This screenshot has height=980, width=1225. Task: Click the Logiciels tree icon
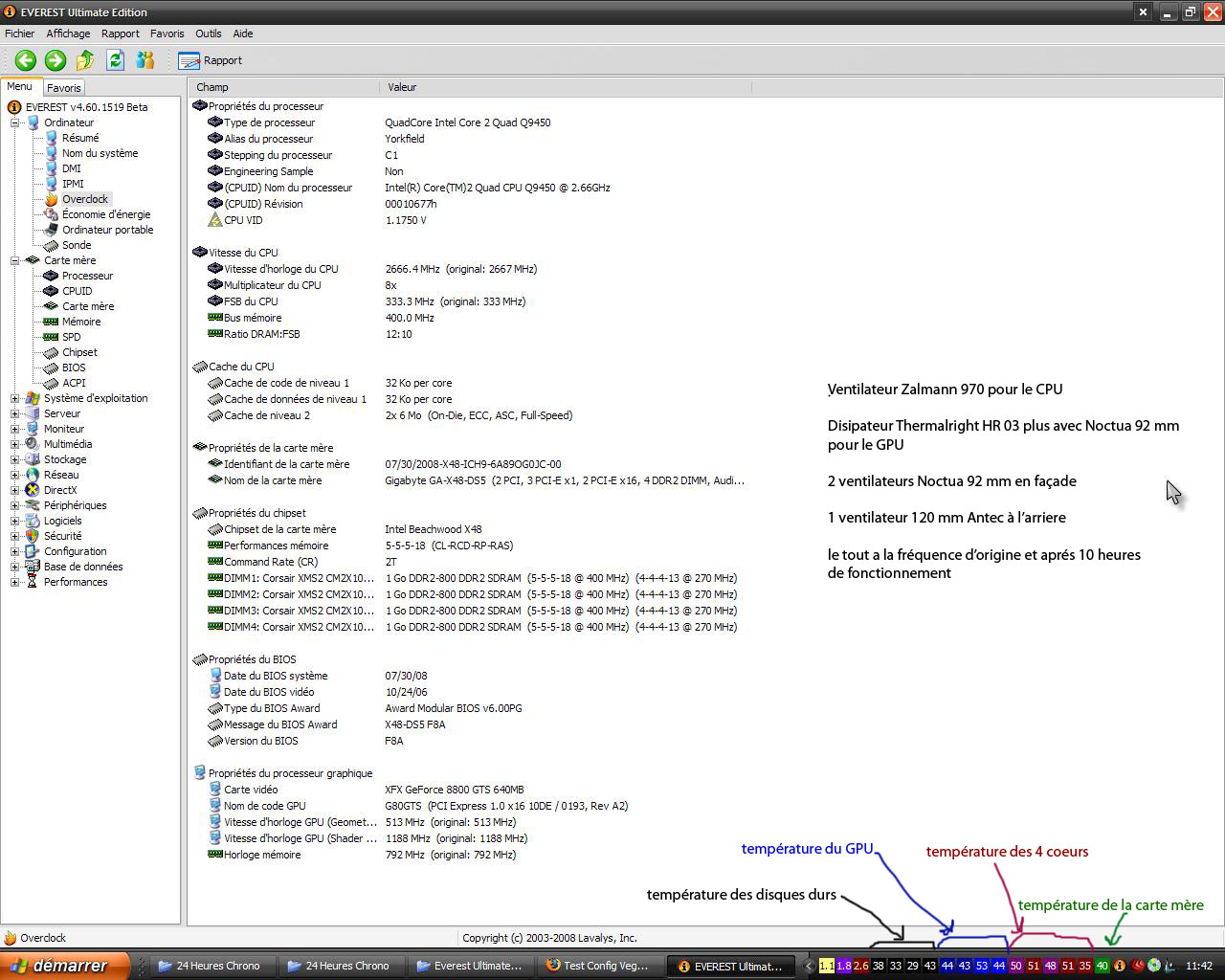[33, 521]
